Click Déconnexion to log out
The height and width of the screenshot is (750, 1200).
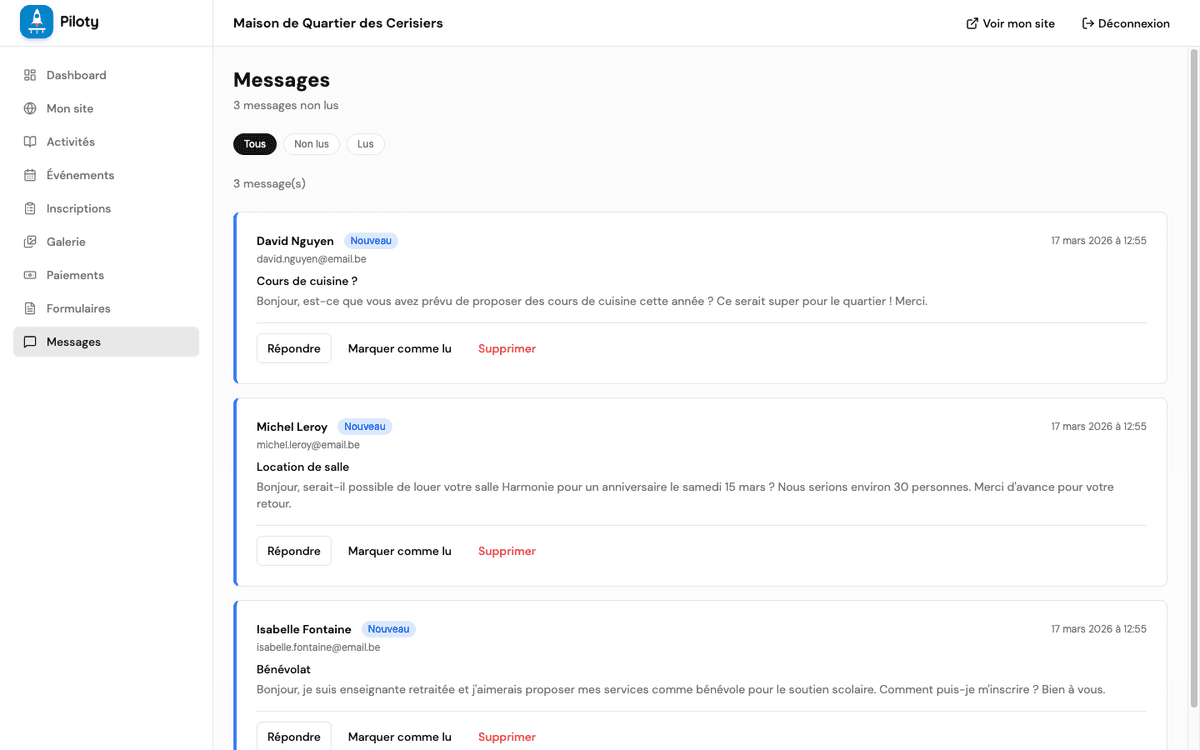pos(1126,23)
